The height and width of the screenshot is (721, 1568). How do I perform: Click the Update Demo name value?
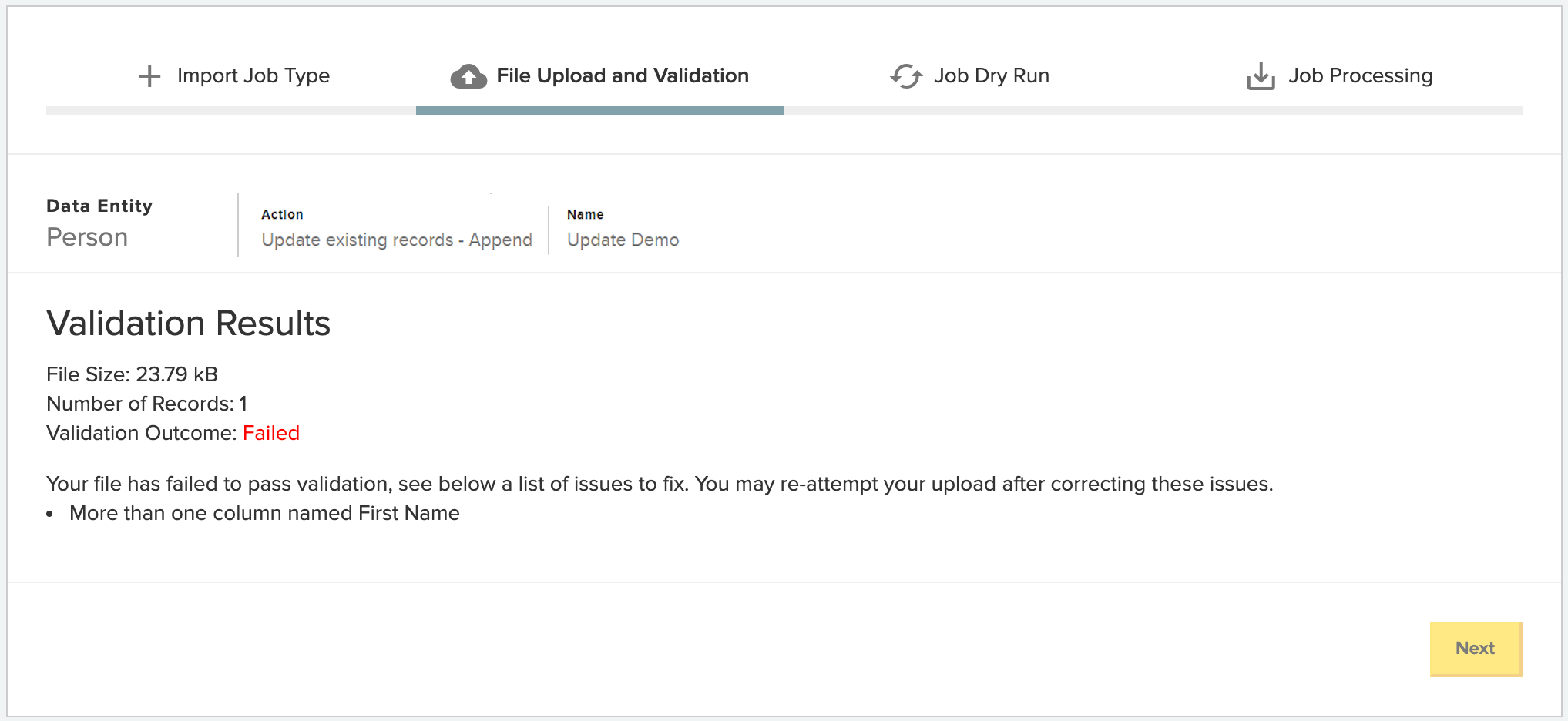(x=623, y=240)
